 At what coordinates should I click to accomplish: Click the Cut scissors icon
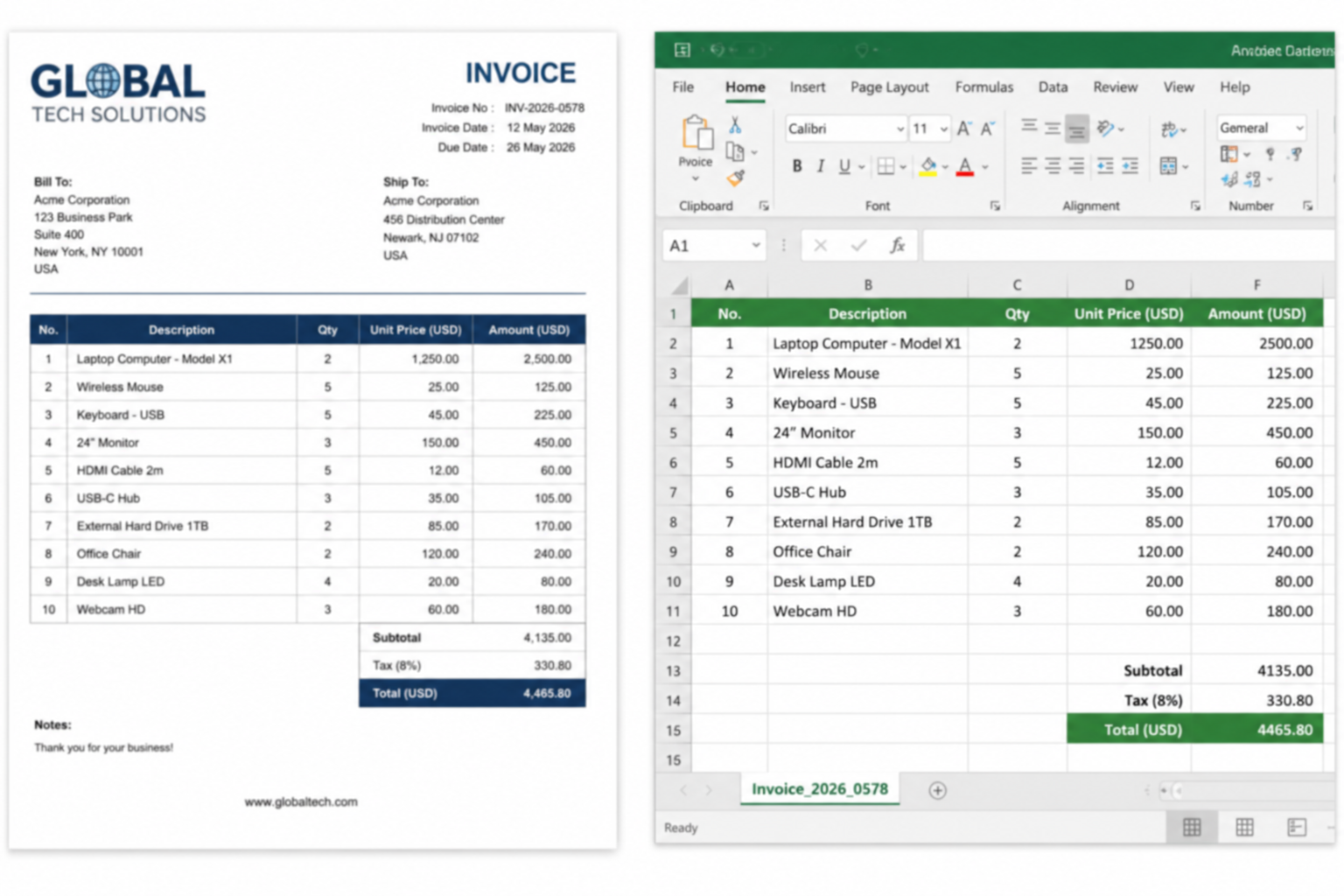735,126
